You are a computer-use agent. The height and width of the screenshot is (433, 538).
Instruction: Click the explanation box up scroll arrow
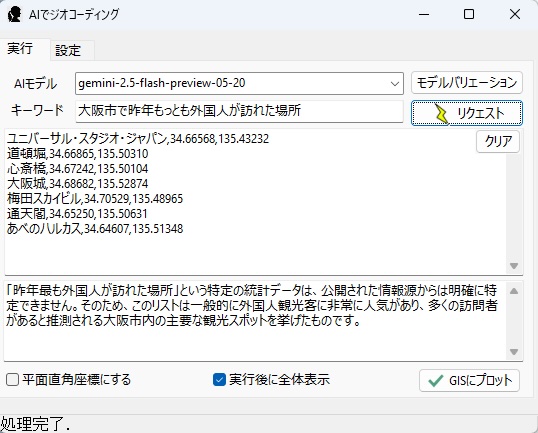tap(514, 291)
